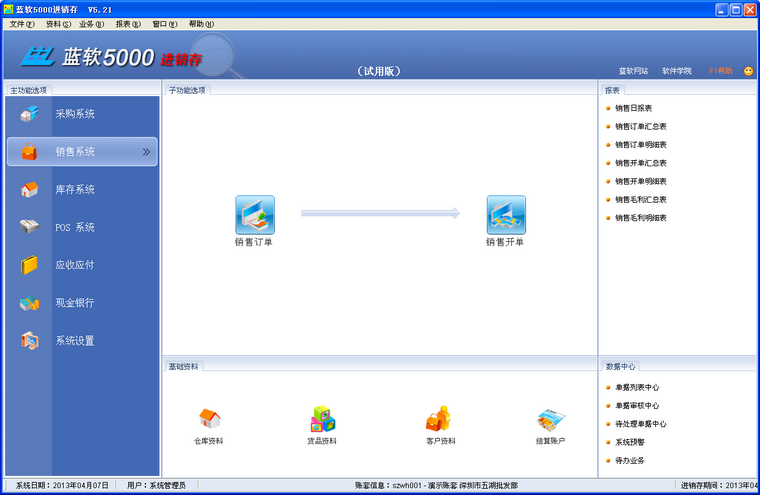Select the 数据中心 tab
760x495 pixels.
pos(620,367)
